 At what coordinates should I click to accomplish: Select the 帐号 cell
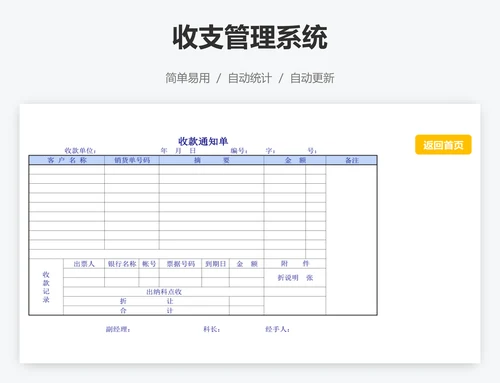coord(149,264)
